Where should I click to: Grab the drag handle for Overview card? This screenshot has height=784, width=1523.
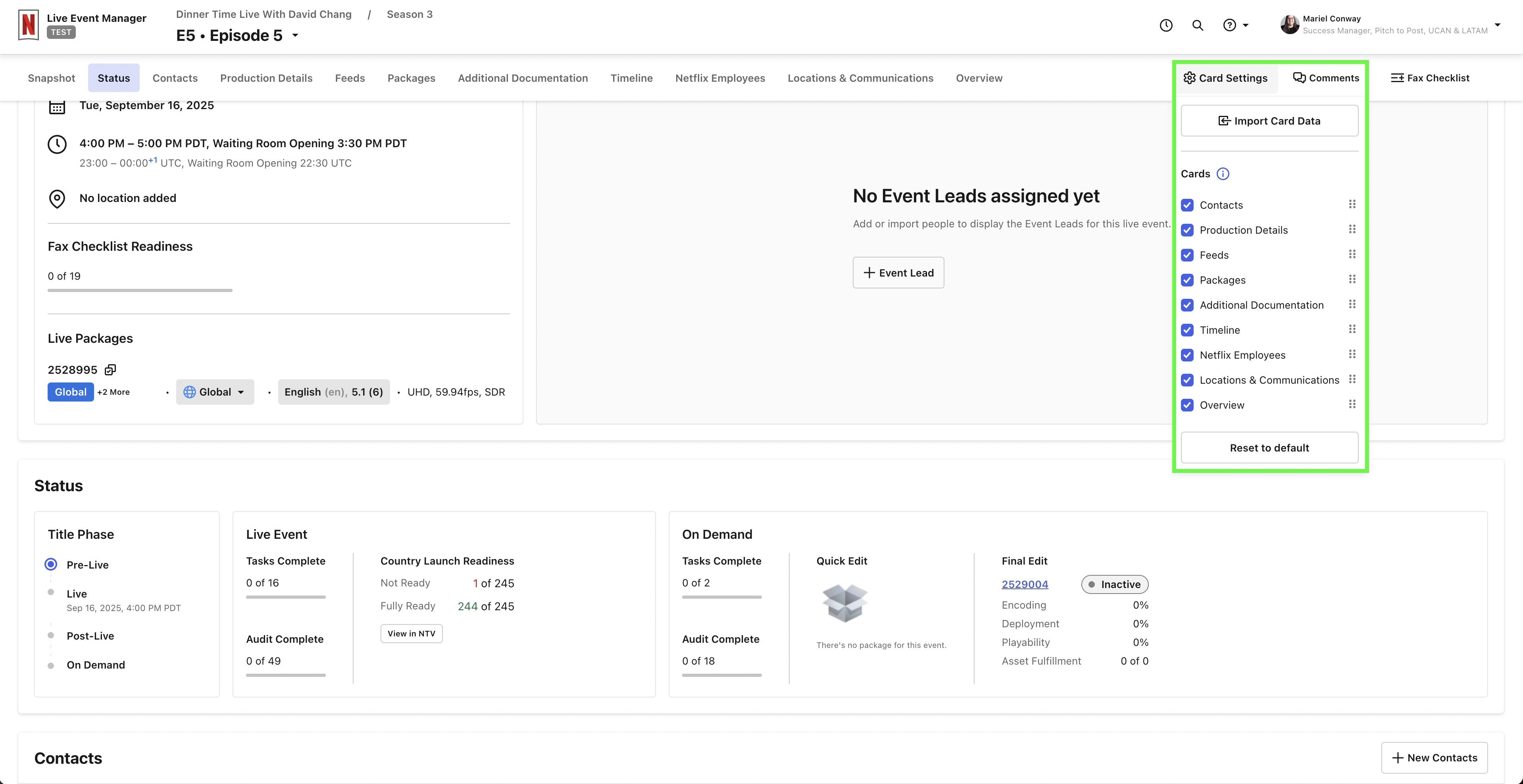[x=1352, y=404]
